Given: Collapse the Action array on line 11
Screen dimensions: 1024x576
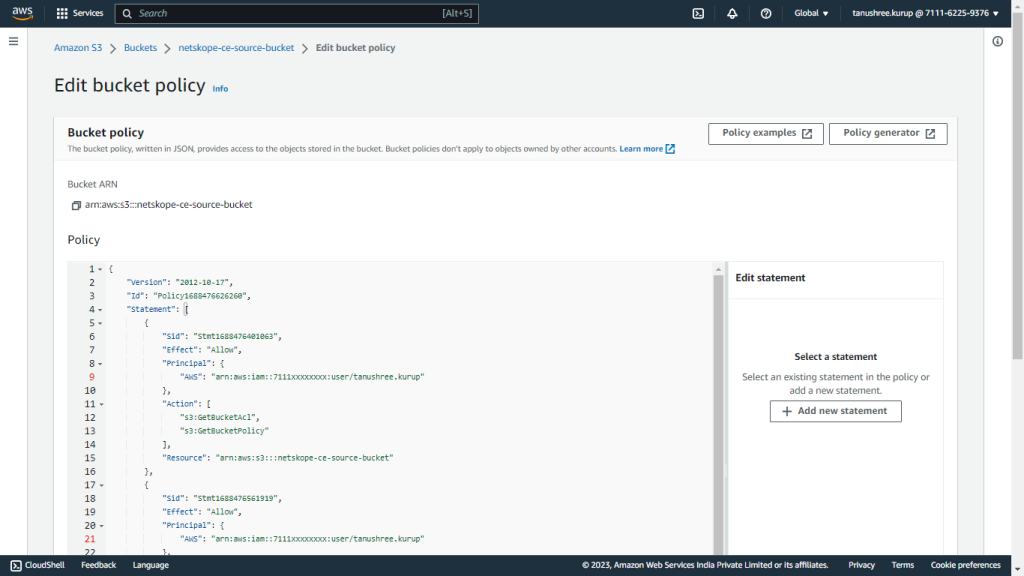Looking at the screenshot, I should pos(101,404).
